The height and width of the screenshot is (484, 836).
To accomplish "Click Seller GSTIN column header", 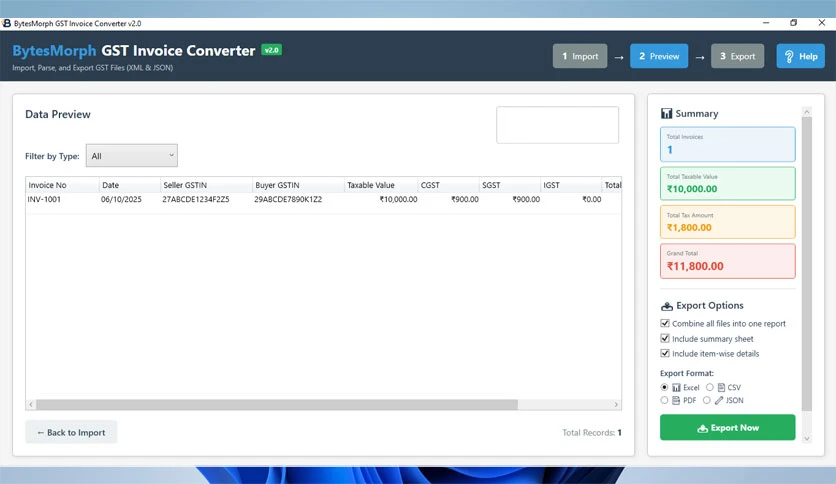I will (206, 185).
